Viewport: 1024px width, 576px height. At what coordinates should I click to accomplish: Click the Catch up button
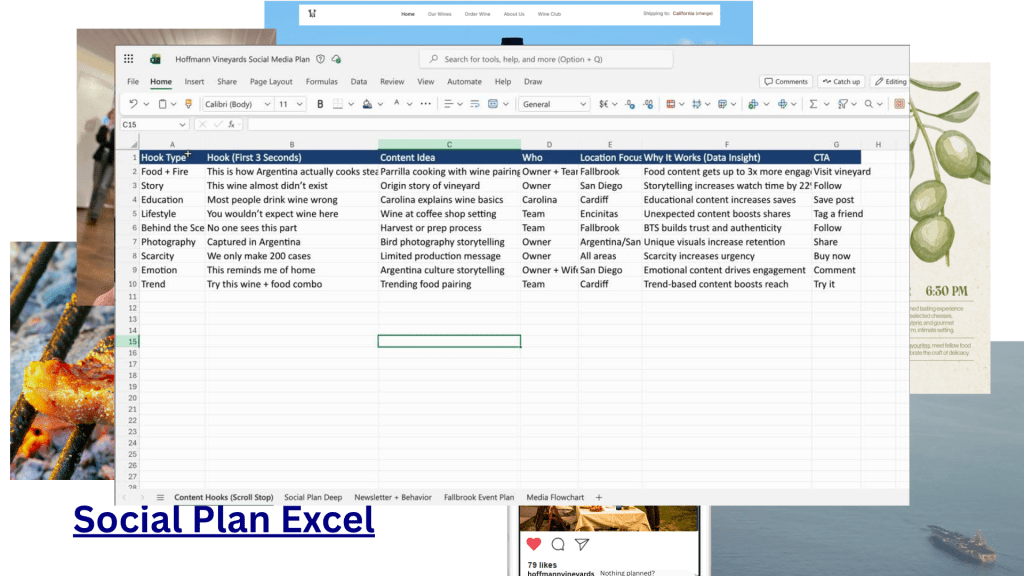[841, 82]
